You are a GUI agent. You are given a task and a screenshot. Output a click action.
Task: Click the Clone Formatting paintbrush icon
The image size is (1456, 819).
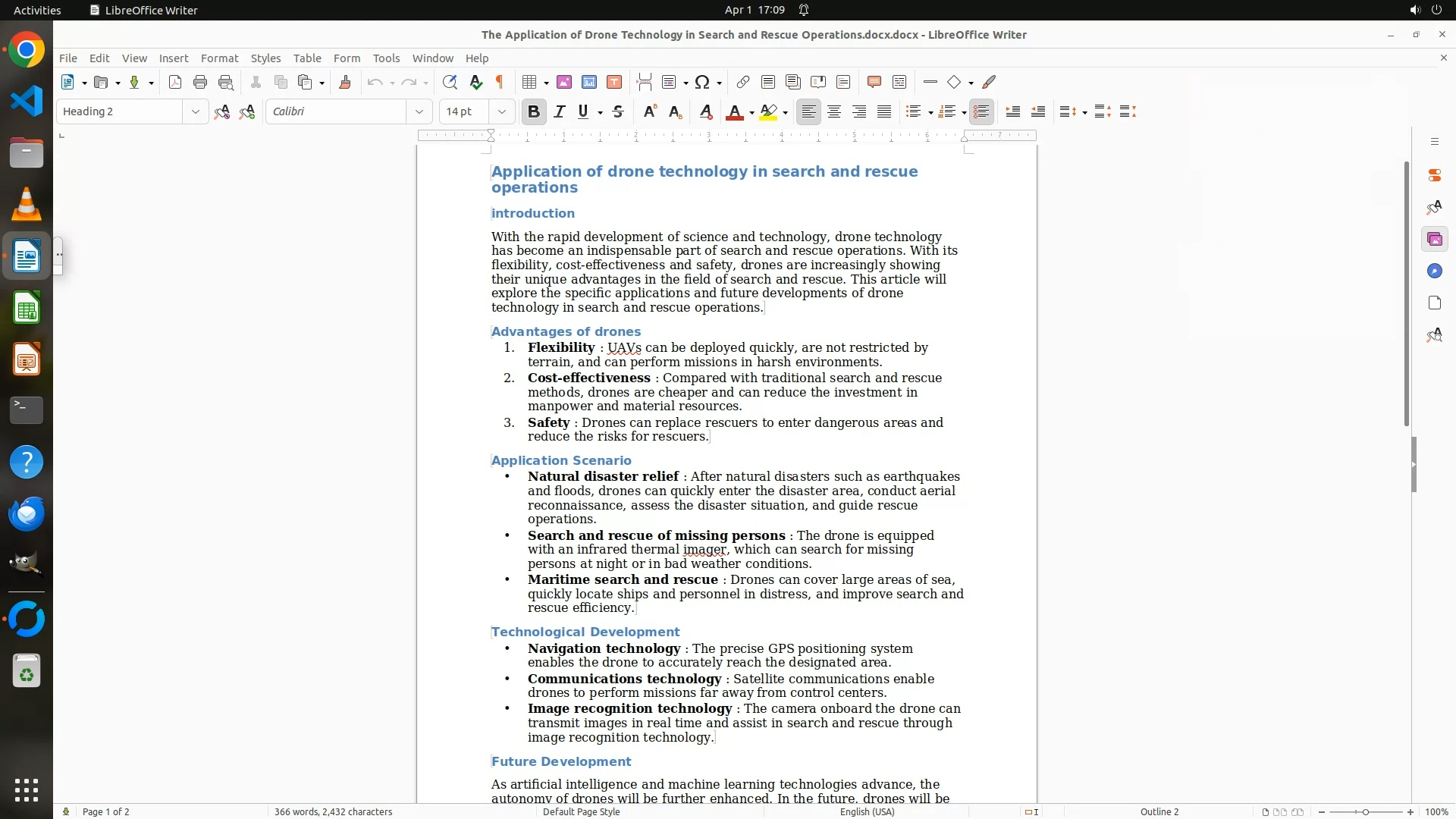[345, 82]
